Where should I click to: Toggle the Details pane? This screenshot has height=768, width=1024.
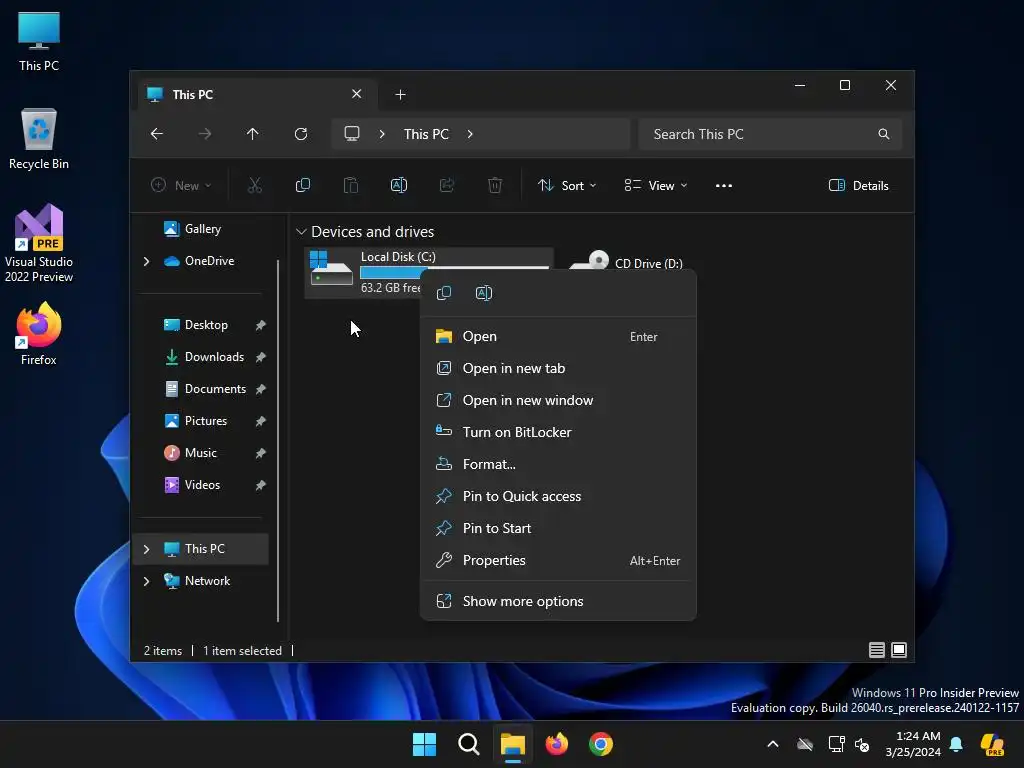[x=858, y=185]
